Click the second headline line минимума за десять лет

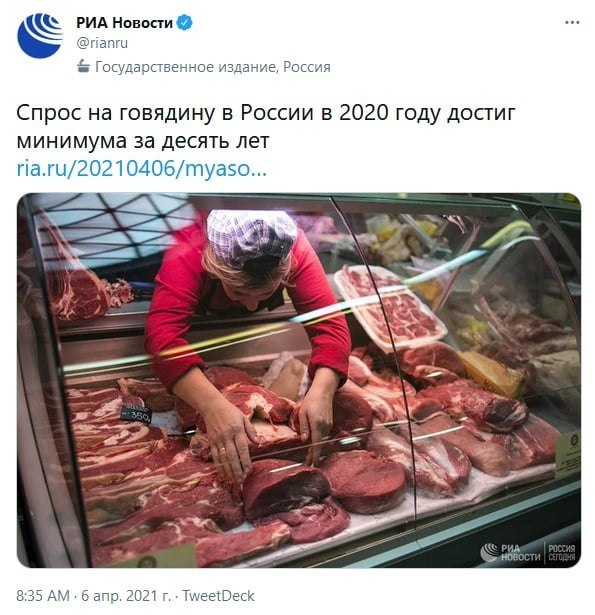coord(143,141)
